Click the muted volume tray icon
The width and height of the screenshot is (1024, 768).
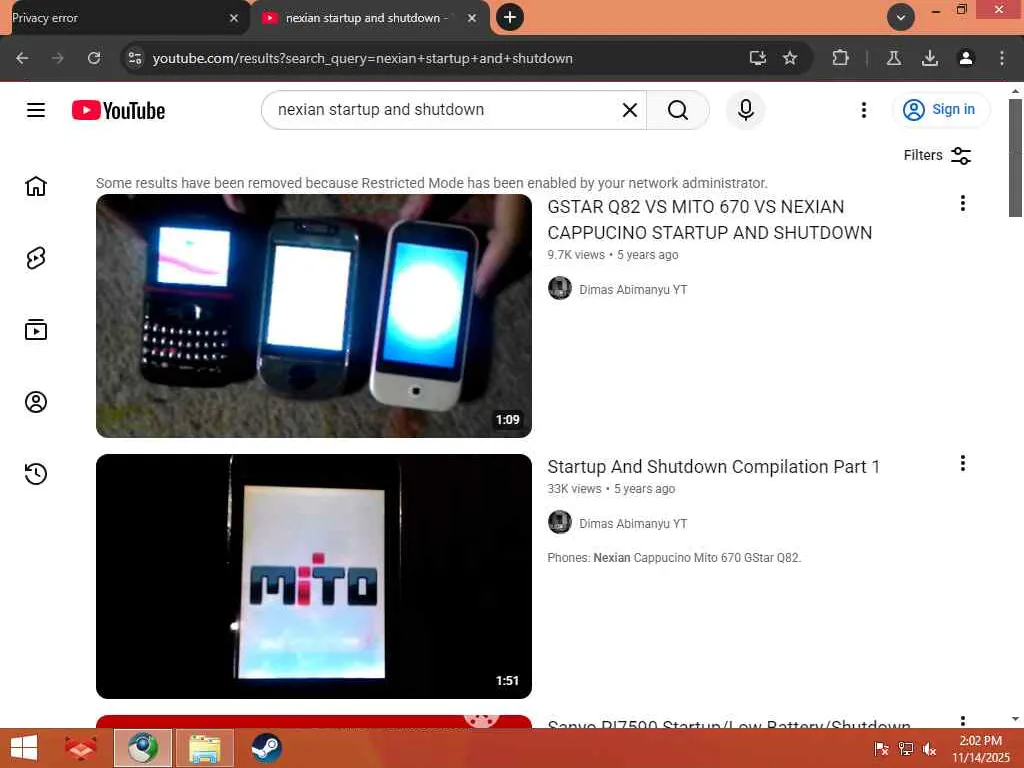(929, 748)
